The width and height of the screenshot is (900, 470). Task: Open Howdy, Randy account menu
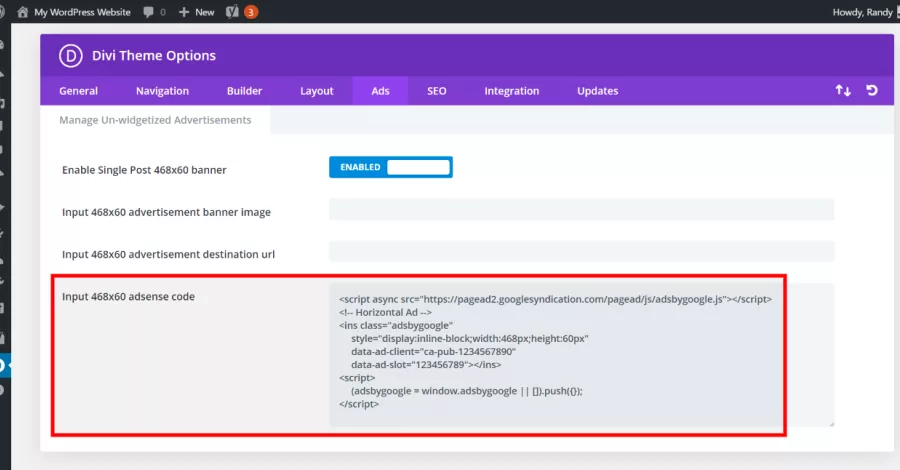863,12
